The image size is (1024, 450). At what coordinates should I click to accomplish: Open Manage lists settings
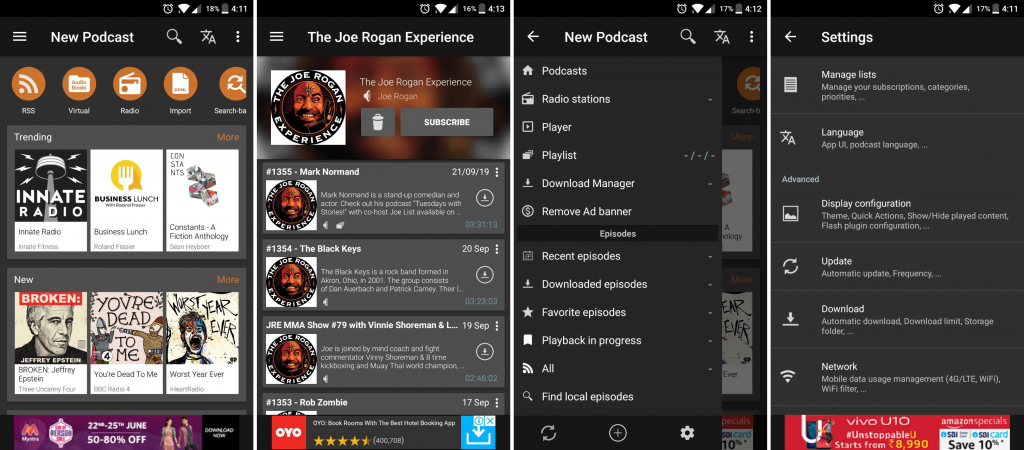click(x=897, y=85)
